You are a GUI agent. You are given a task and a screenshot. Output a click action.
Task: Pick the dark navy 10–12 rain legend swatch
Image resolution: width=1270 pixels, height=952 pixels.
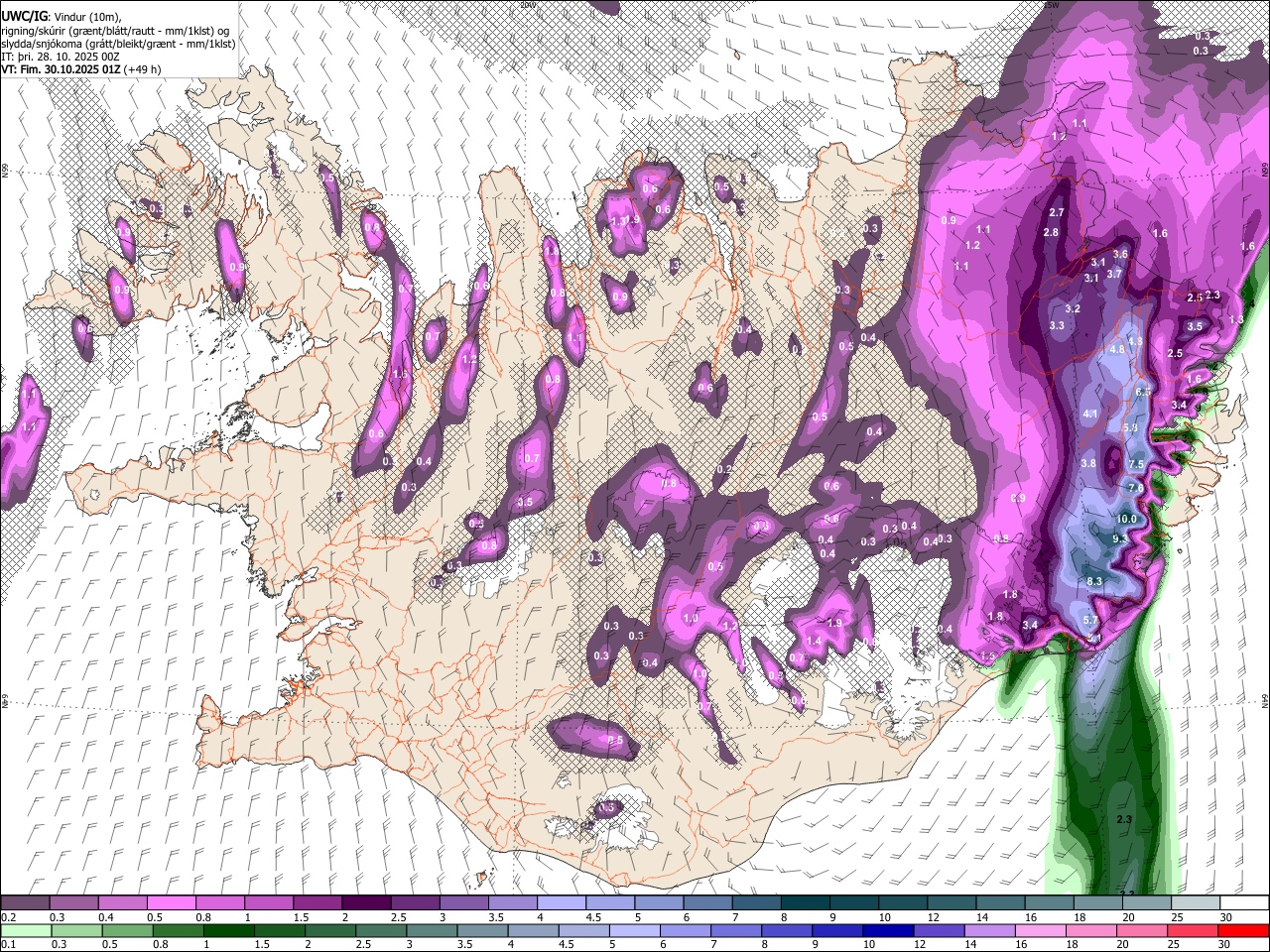tap(888, 930)
